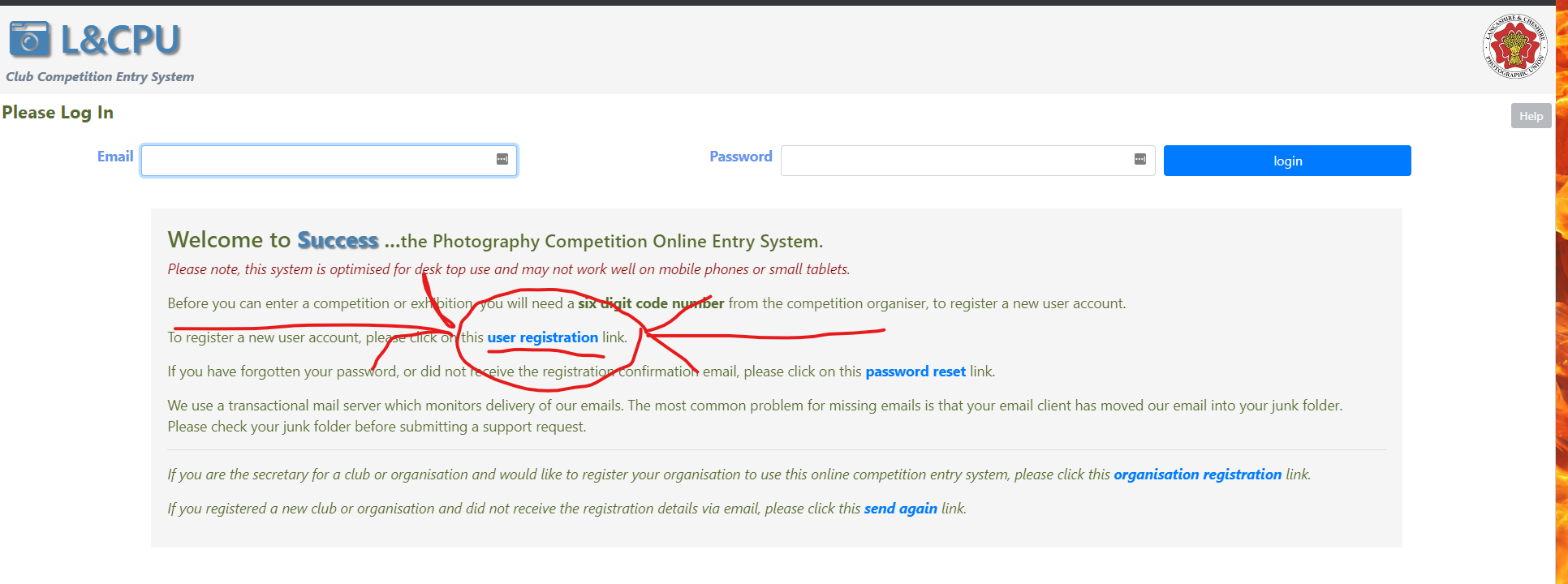Click the orange image strip at right edge
The width and height of the screenshot is (1568, 584).
tap(1562, 292)
